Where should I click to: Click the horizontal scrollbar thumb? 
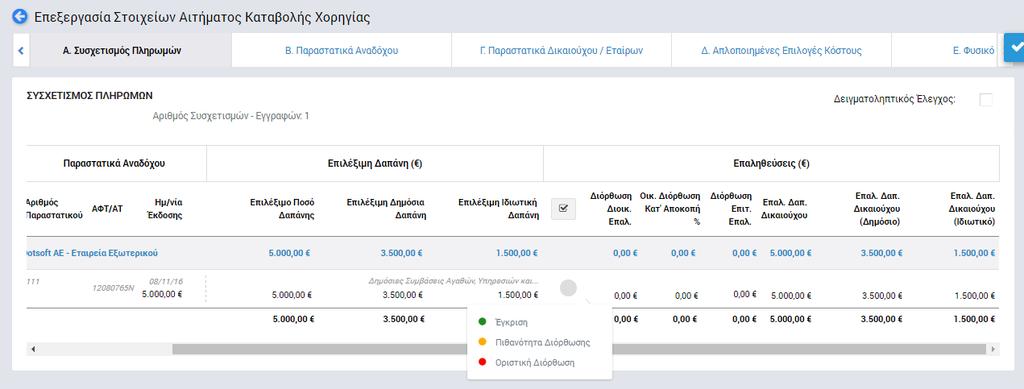click(579, 349)
